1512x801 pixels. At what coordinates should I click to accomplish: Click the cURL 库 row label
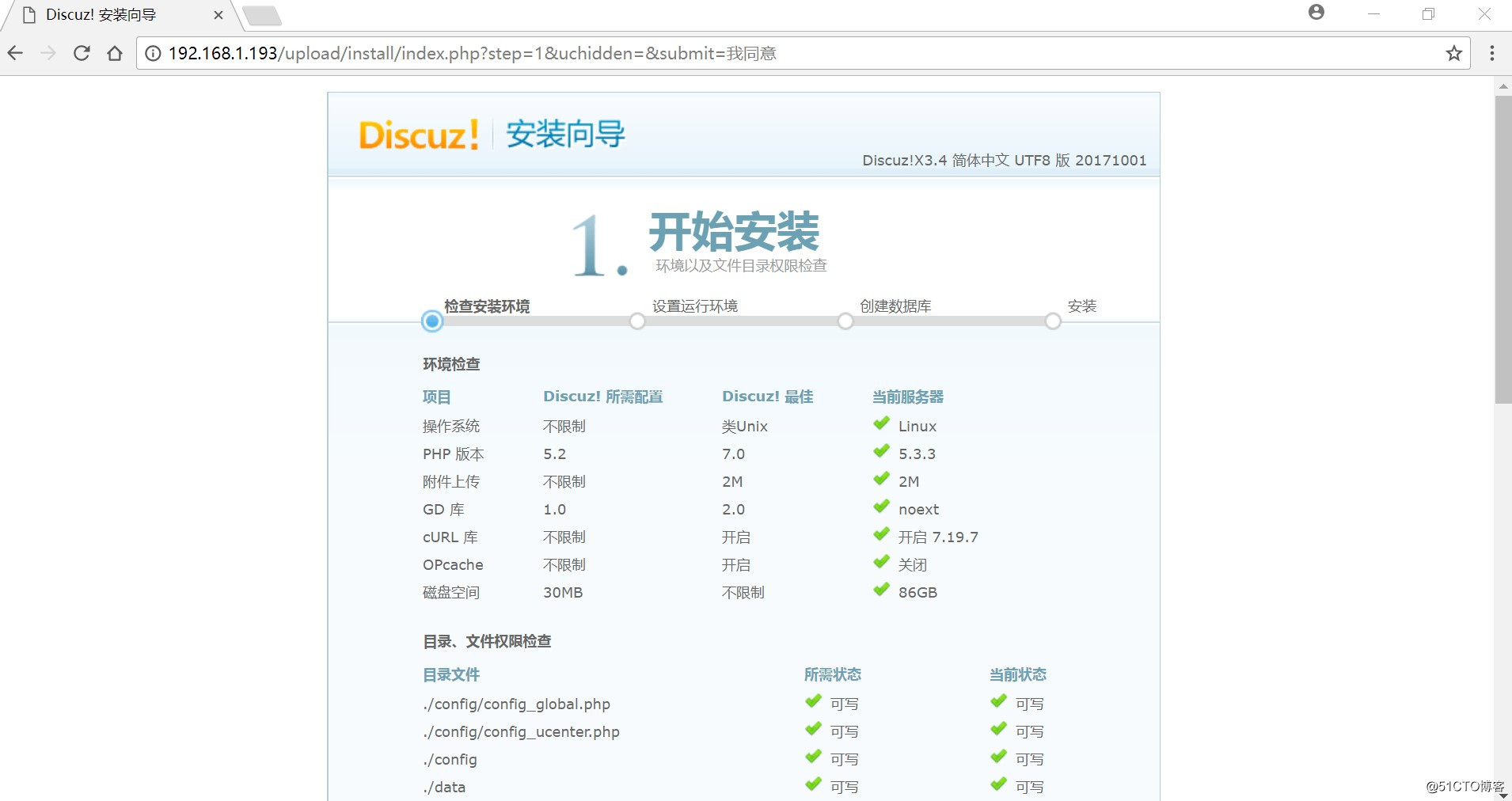tap(450, 537)
